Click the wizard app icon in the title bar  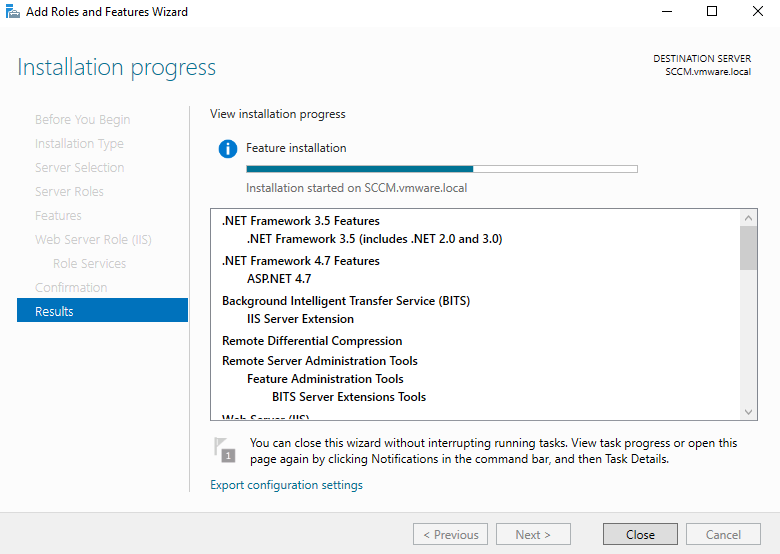tap(11, 12)
